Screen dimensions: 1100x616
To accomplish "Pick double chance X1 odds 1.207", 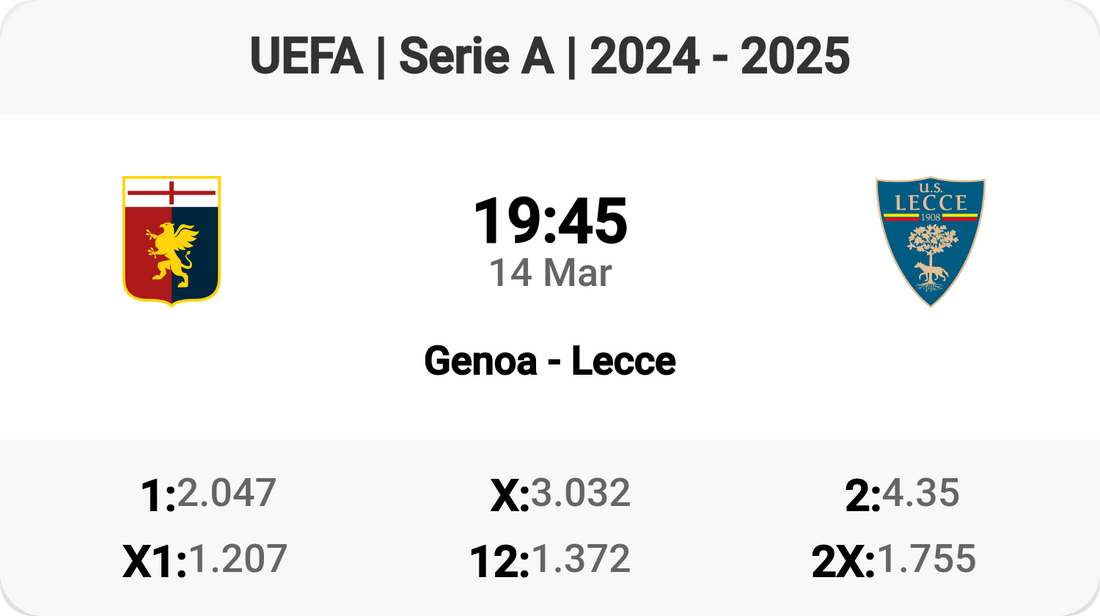I will (x=238, y=559).
